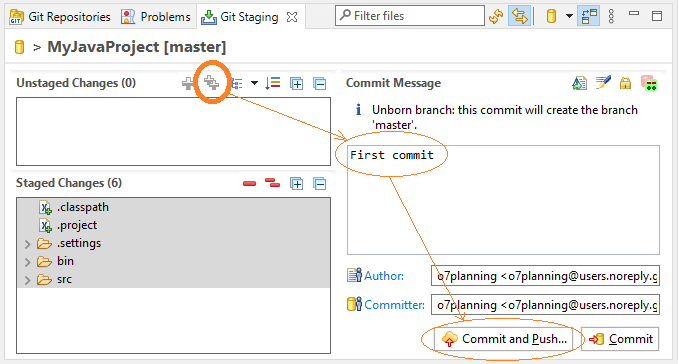Collapse all in Unstaged Changes panel
Viewport: 678px width, 364px height.
tap(320, 83)
